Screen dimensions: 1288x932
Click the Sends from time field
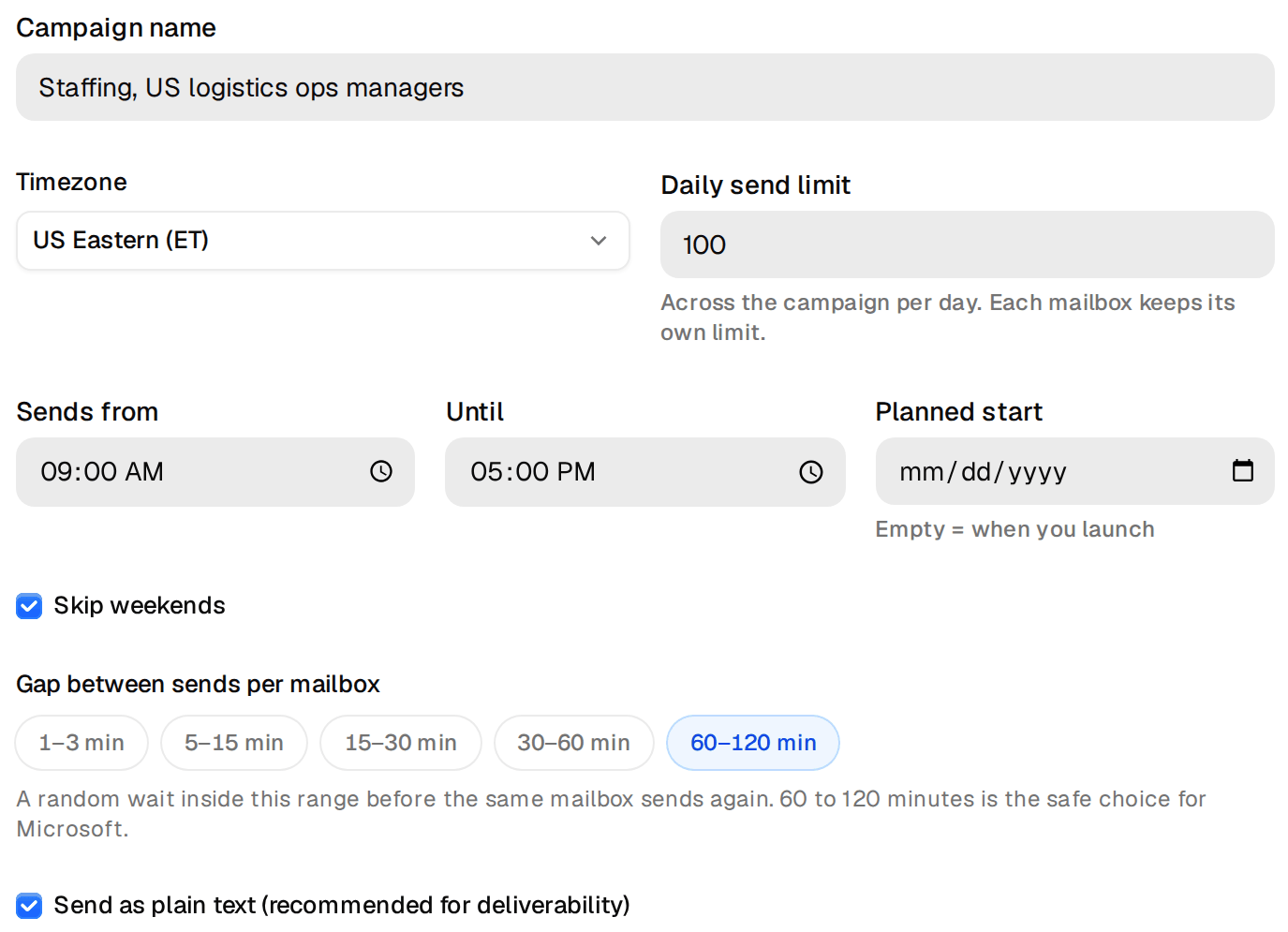pos(215,472)
